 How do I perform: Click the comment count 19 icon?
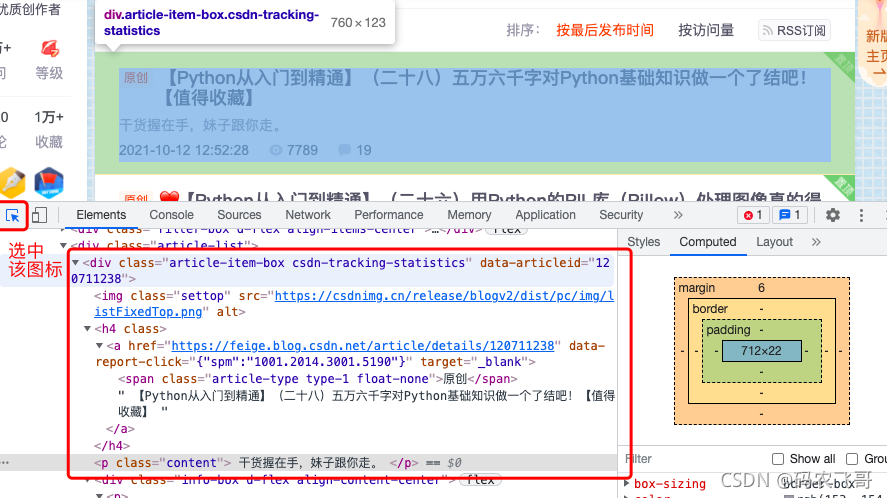click(x=345, y=150)
